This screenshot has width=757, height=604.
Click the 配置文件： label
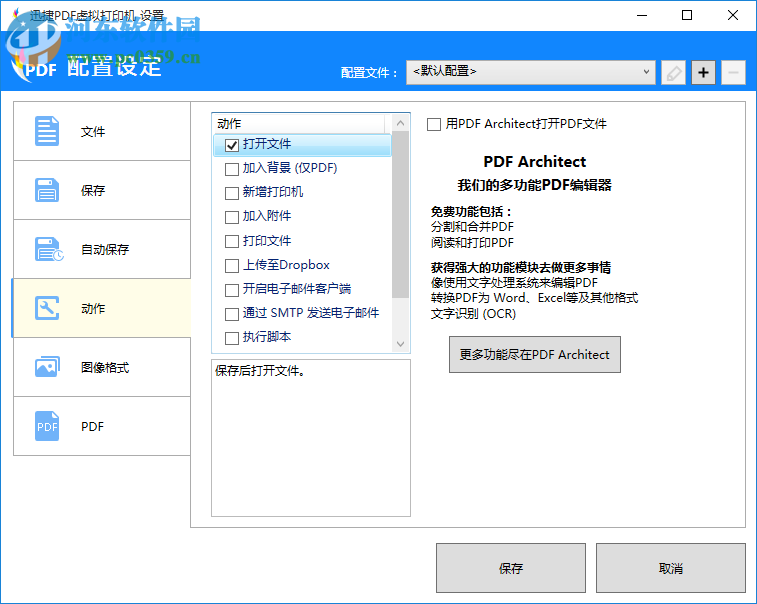click(x=369, y=73)
